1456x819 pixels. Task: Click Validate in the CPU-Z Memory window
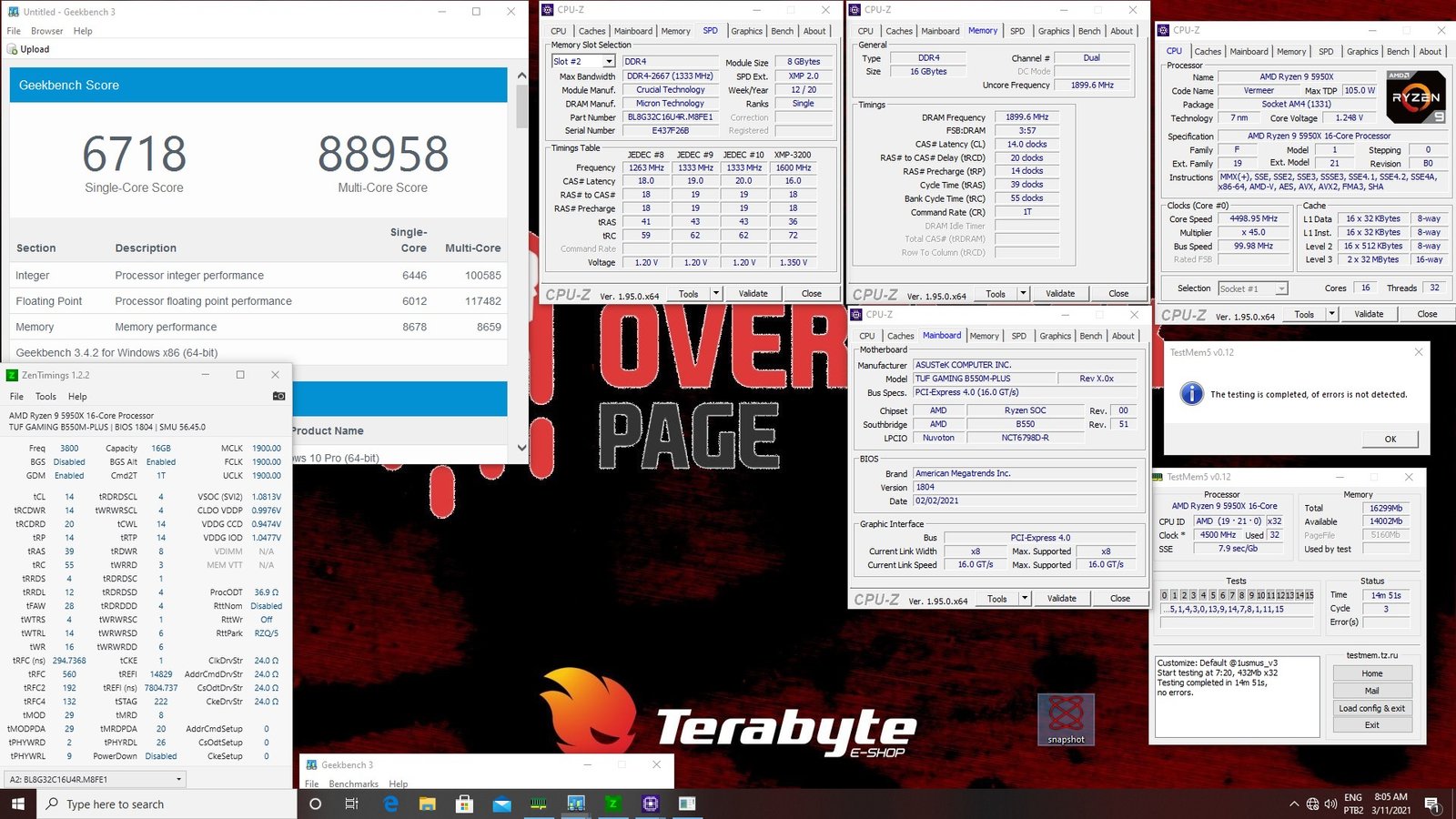click(x=1059, y=294)
